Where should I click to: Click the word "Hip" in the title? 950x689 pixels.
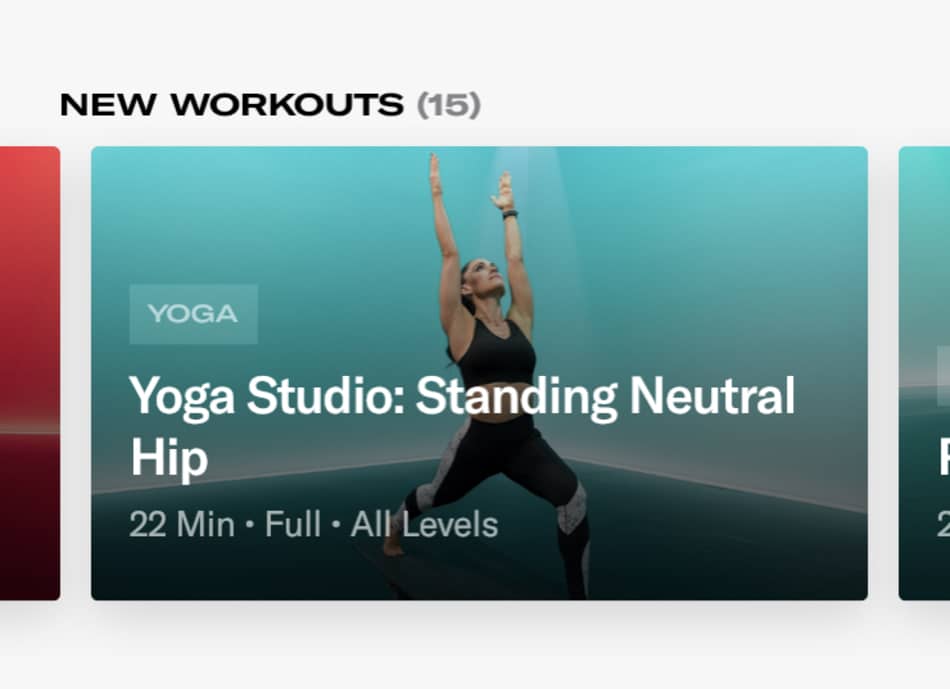(x=169, y=459)
